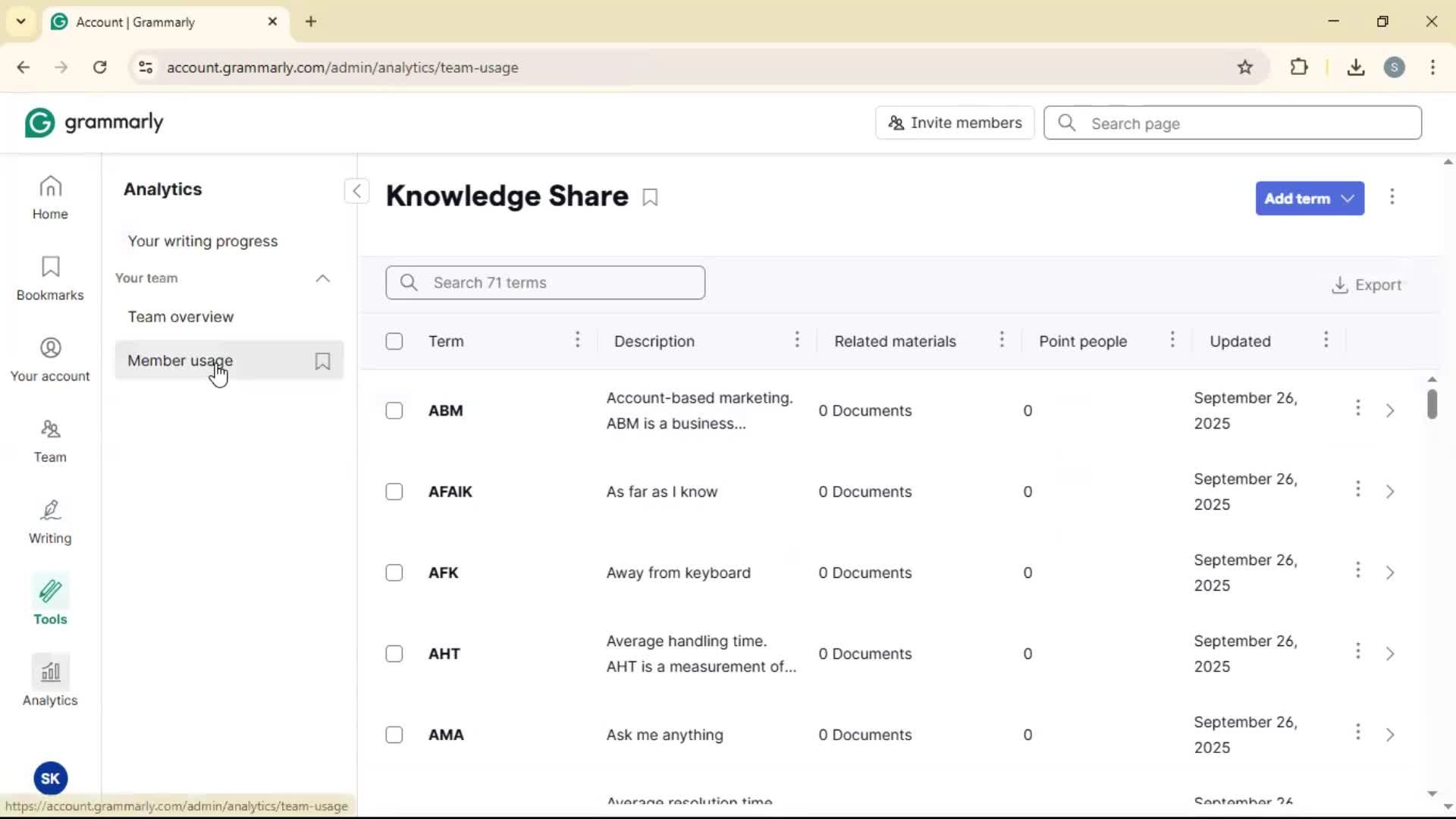Click the Analytics bar chart icon
Image resolution: width=1456 pixels, height=819 pixels.
[50, 672]
